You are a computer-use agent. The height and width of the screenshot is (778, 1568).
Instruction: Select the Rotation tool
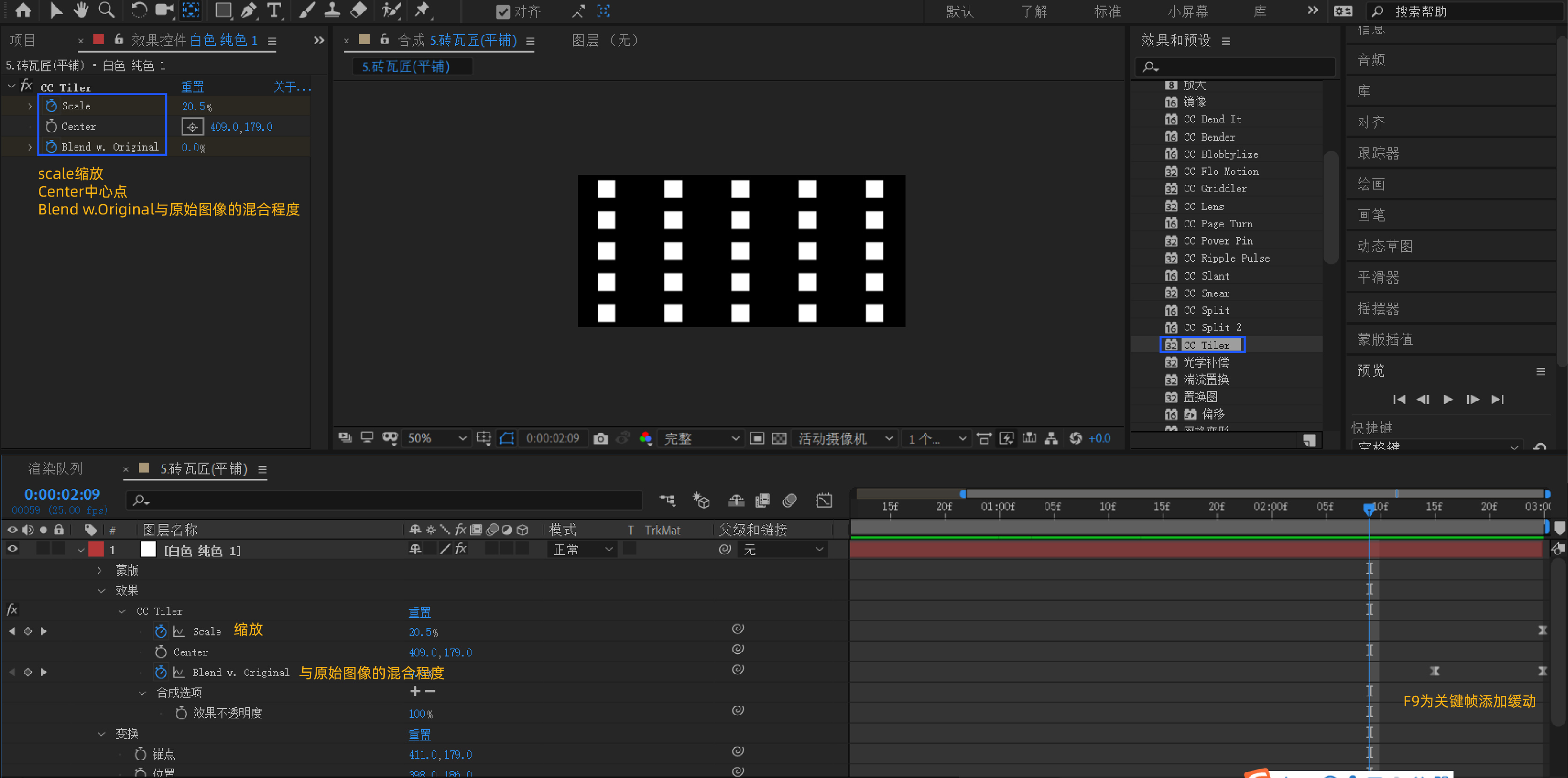pyautogui.click(x=139, y=10)
